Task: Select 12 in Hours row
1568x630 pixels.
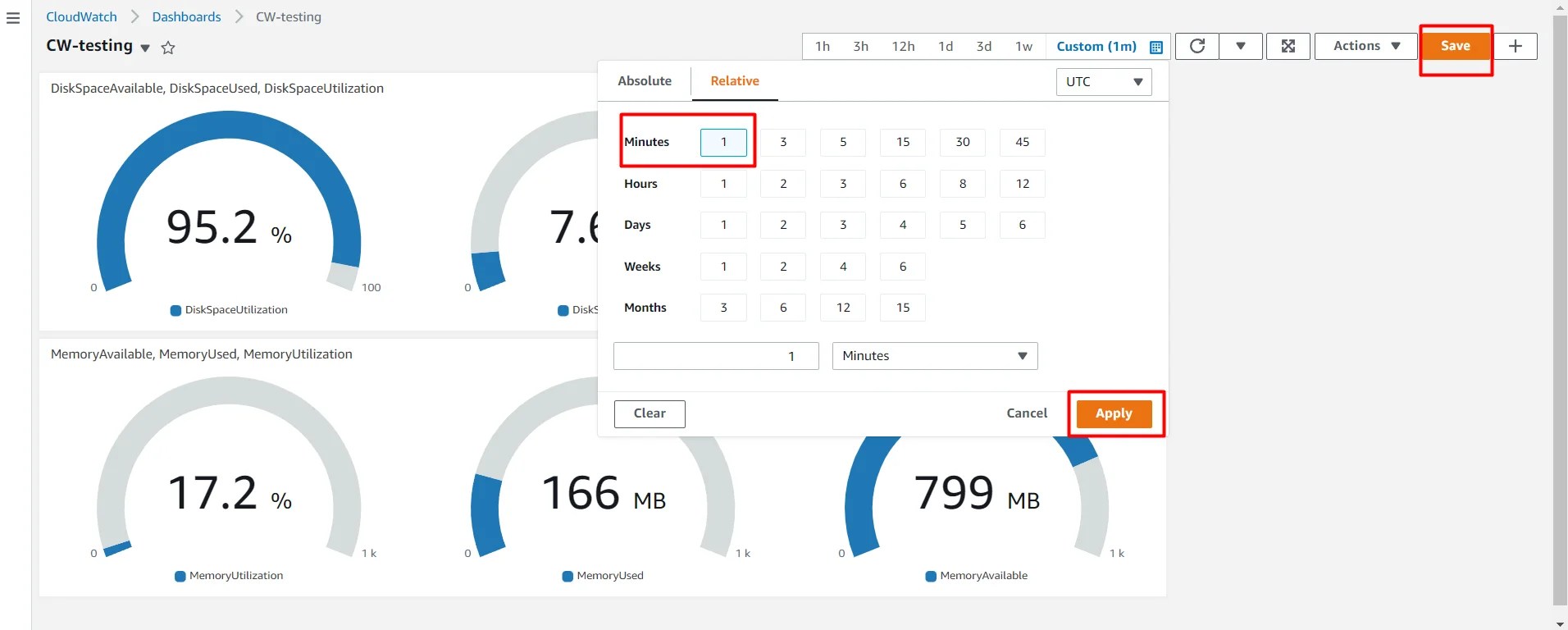Action: tap(1023, 184)
